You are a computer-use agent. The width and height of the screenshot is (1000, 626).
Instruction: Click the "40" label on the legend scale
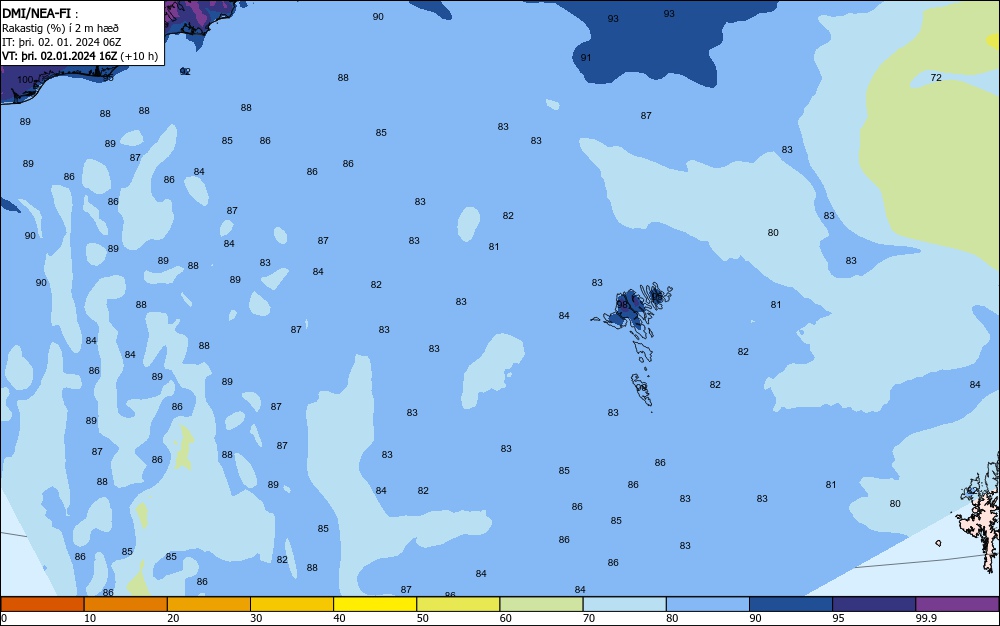click(339, 618)
